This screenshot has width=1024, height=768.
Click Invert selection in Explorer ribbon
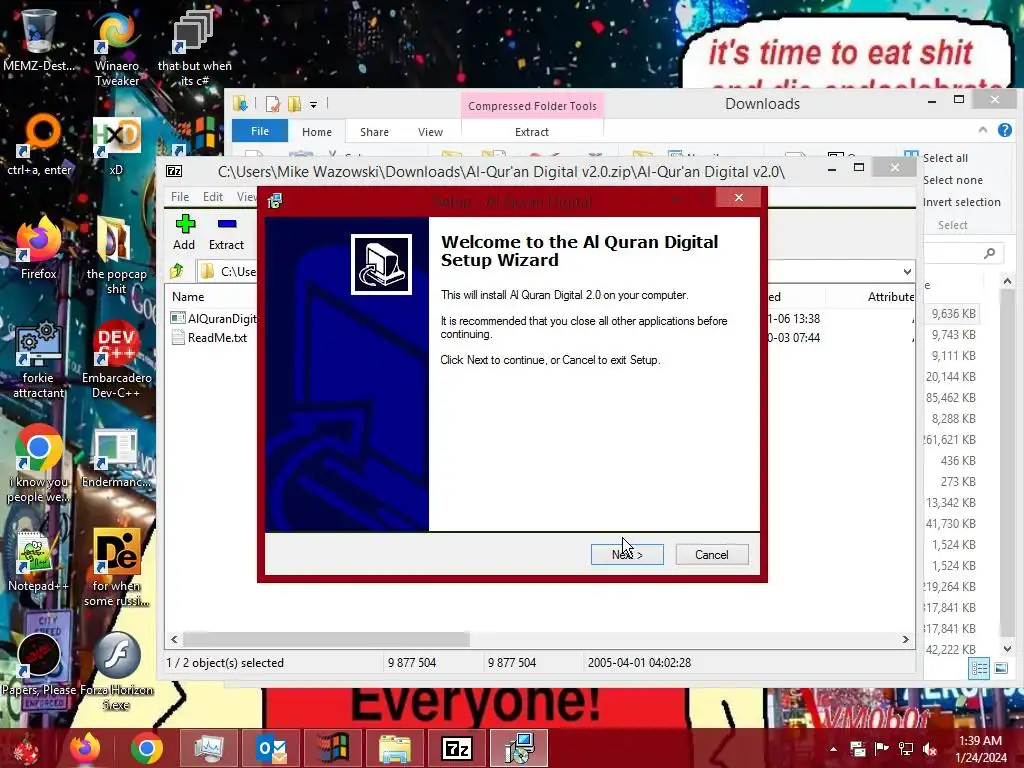(x=961, y=202)
